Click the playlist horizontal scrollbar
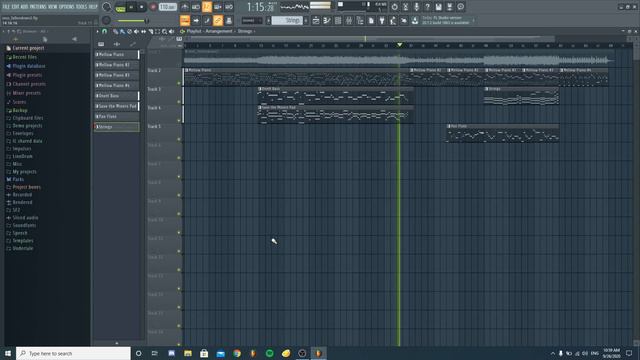 point(371,39)
